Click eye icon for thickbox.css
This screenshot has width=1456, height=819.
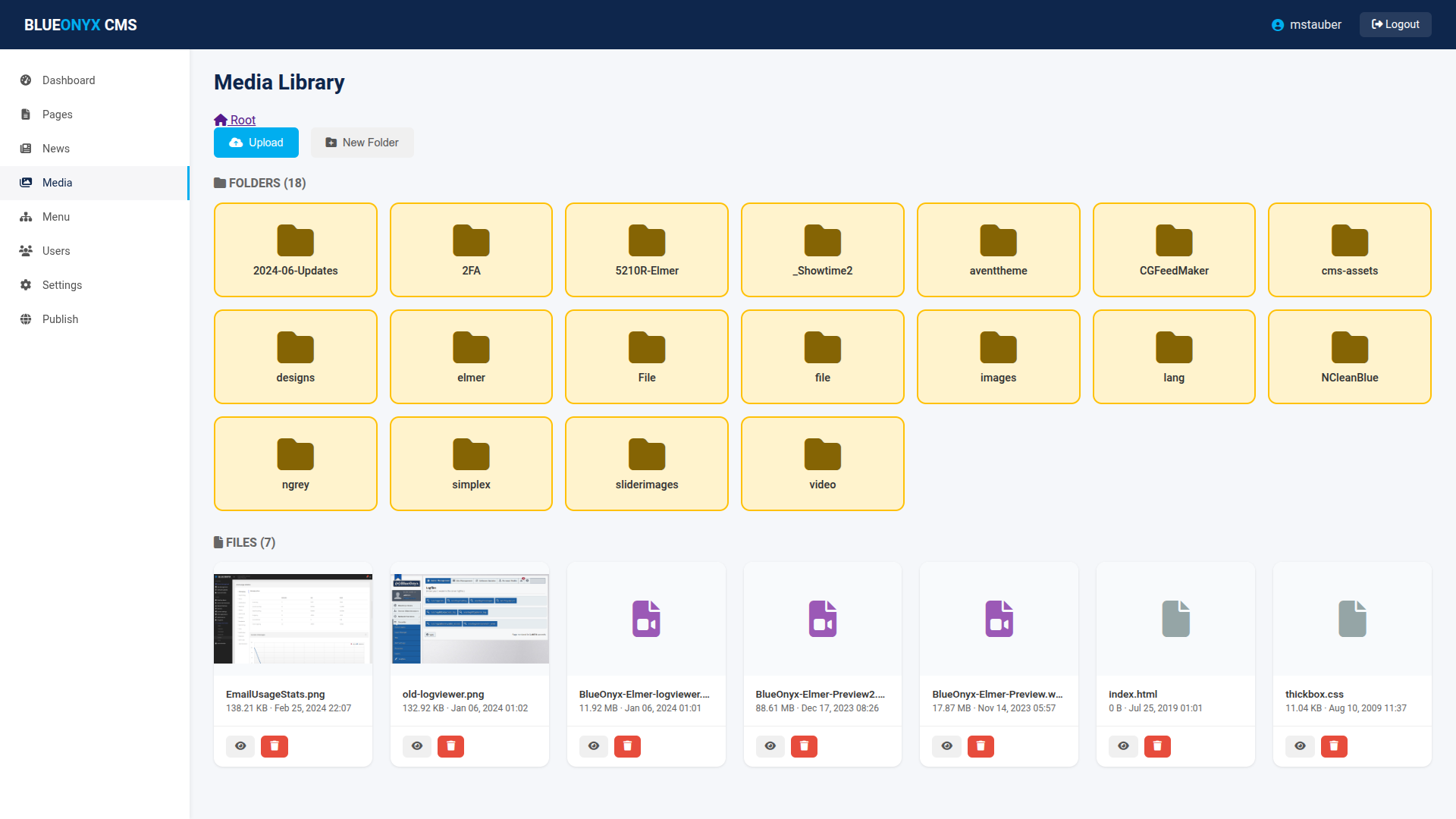pyautogui.click(x=1299, y=746)
